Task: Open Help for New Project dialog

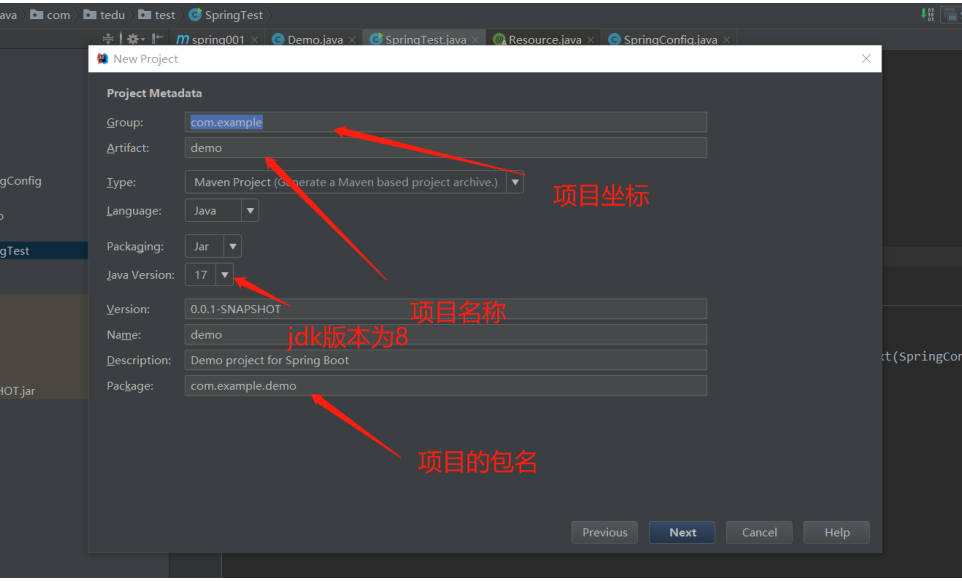Action: tap(836, 533)
